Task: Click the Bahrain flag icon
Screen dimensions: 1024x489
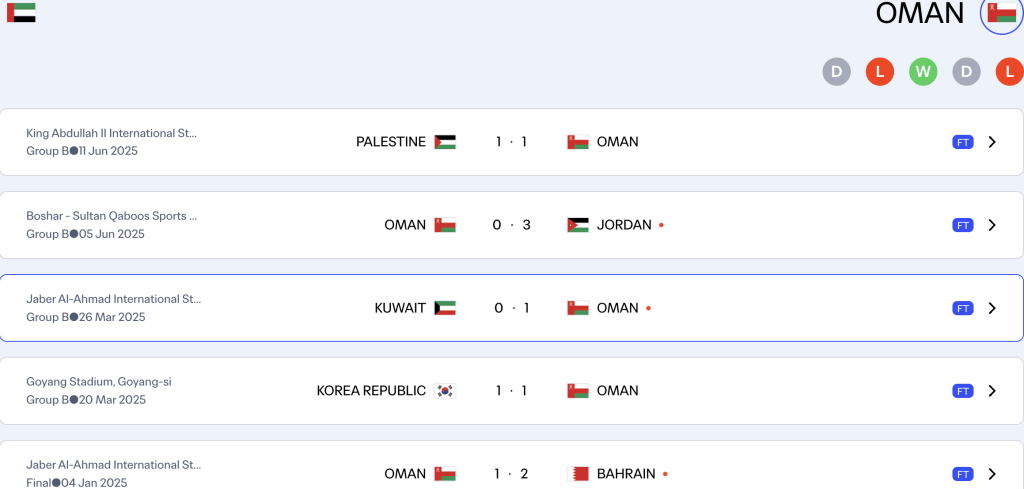Action: 578,474
